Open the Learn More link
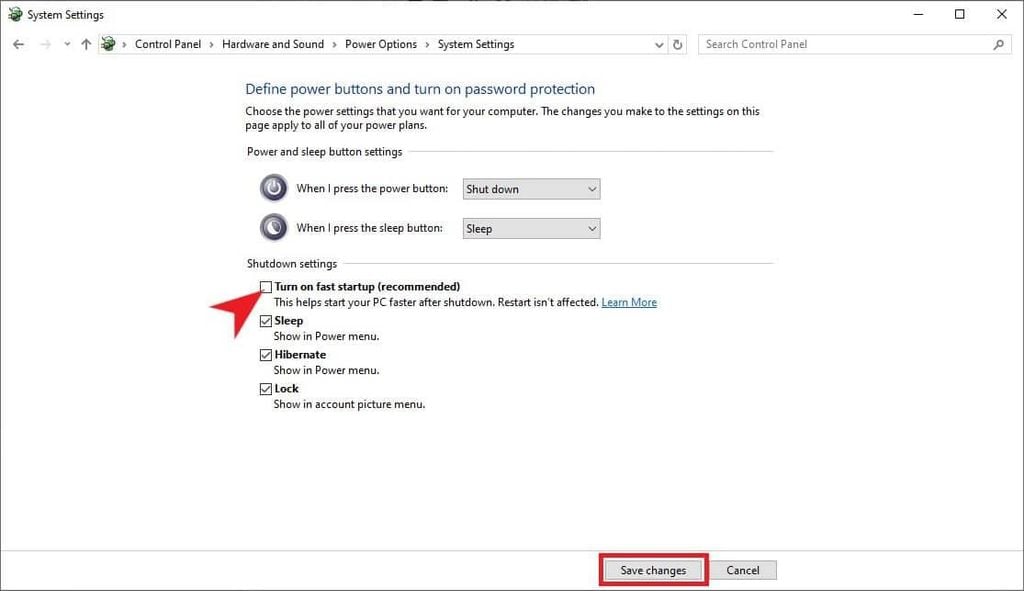 629,302
